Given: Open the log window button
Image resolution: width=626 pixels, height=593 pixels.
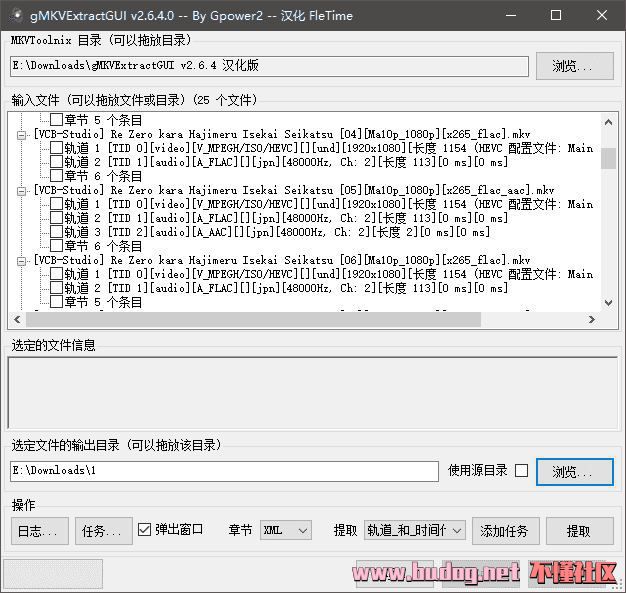Looking at the screenshot, I should click(x=41, y=531).
